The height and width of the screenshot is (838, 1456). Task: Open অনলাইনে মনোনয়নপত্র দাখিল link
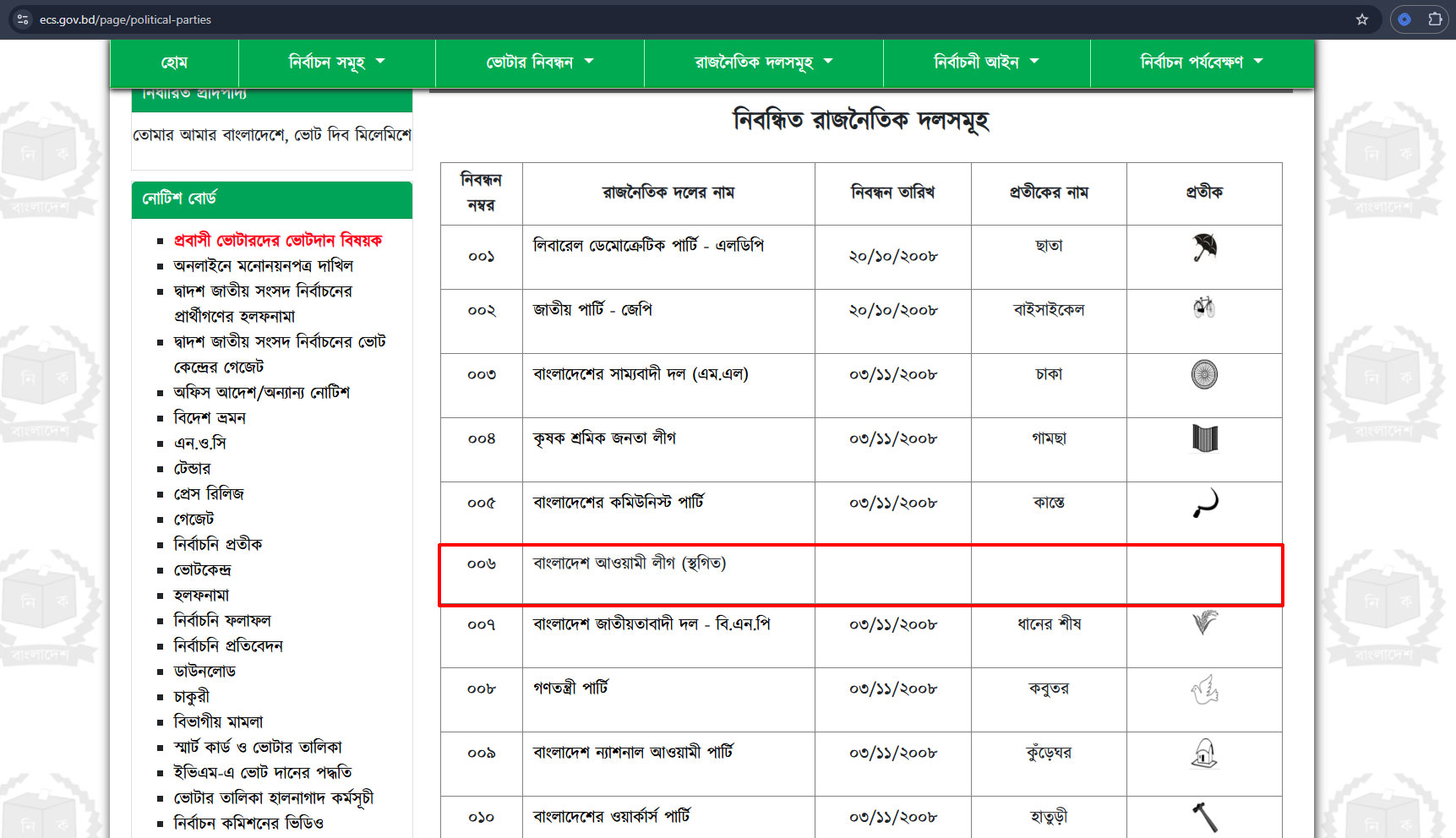(264, 266)
